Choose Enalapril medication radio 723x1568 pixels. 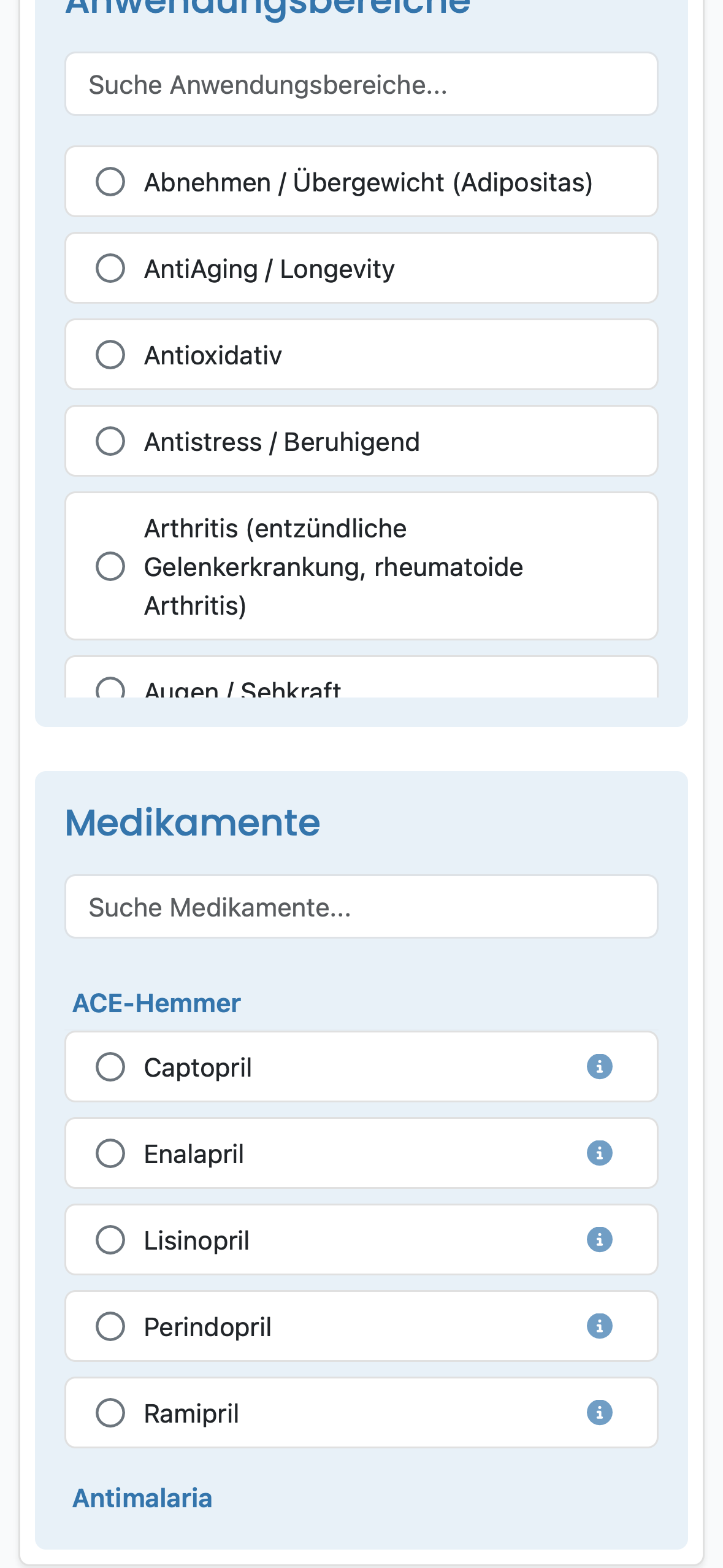pyautogui.click(x=110, y=1153)
